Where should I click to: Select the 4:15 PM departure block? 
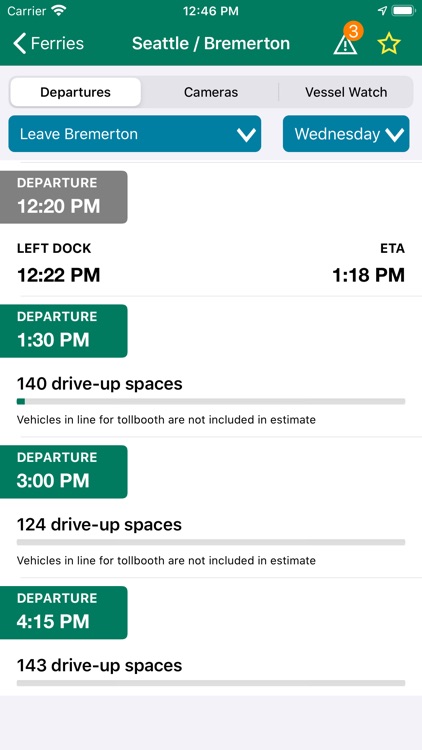[x=64, y=613]
